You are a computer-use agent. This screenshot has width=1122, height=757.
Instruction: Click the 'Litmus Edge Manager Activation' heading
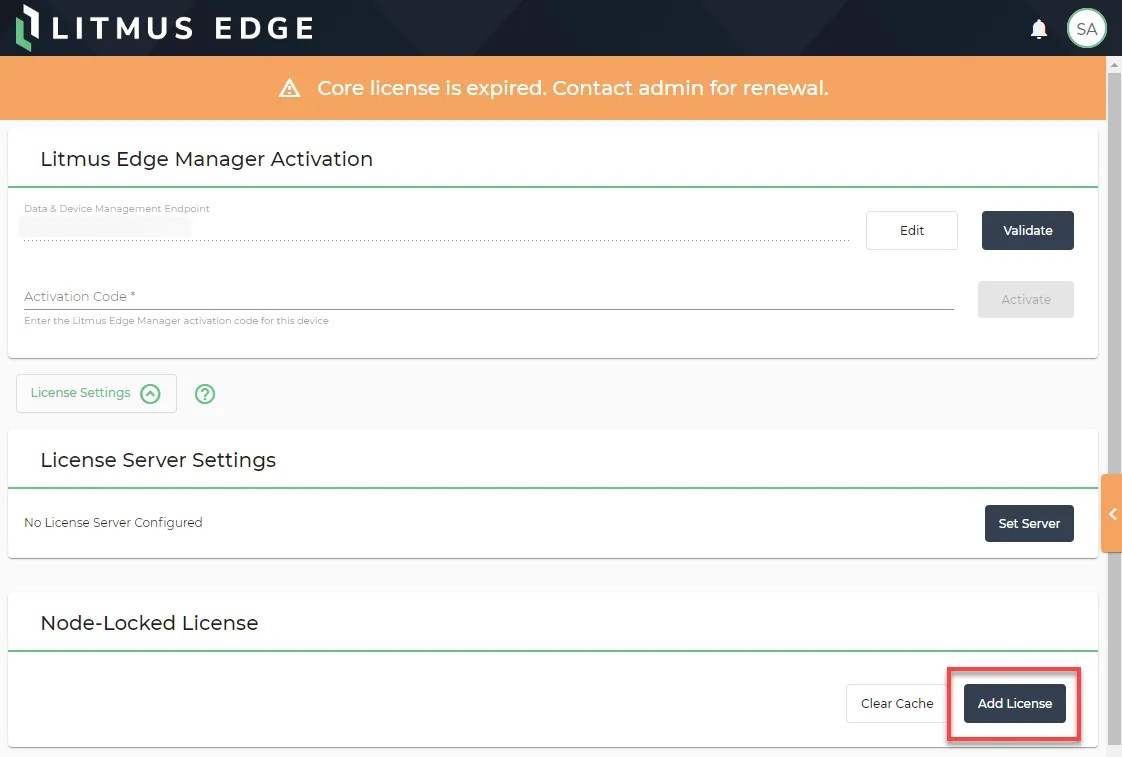tap(206, 159)
